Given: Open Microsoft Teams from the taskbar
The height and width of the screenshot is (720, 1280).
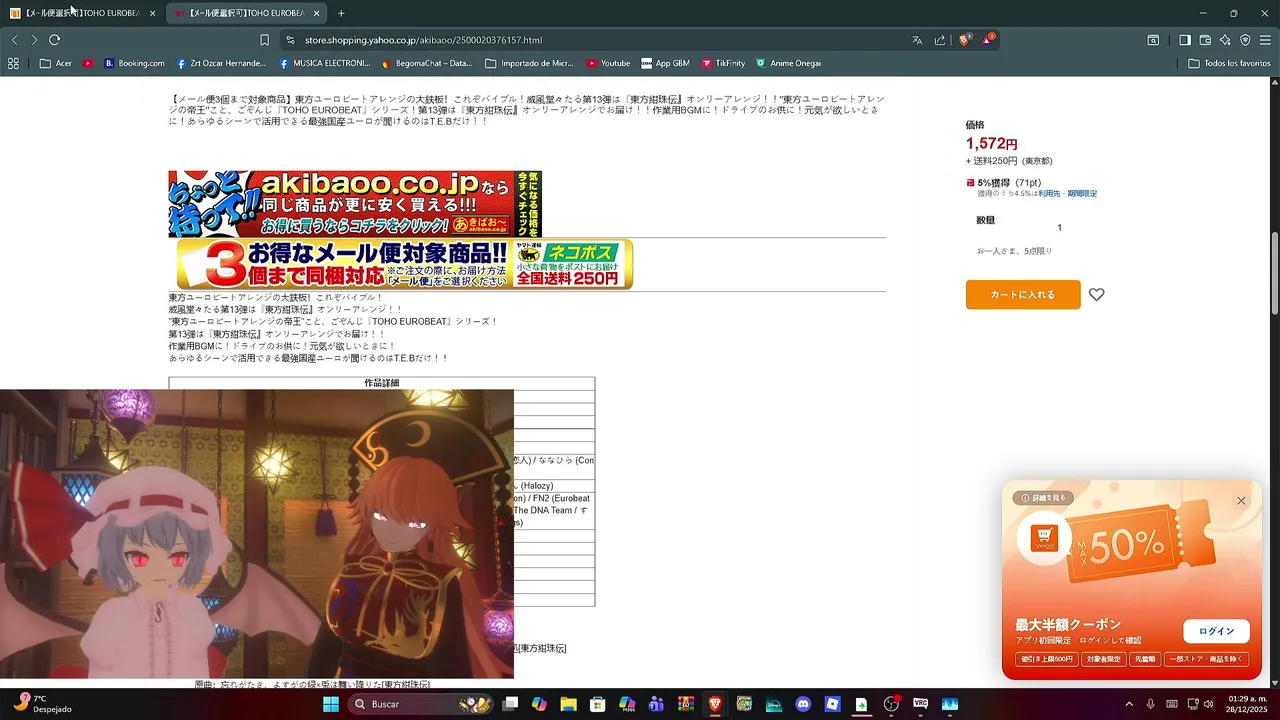Looking at the screenshot, I should (656, 704).
